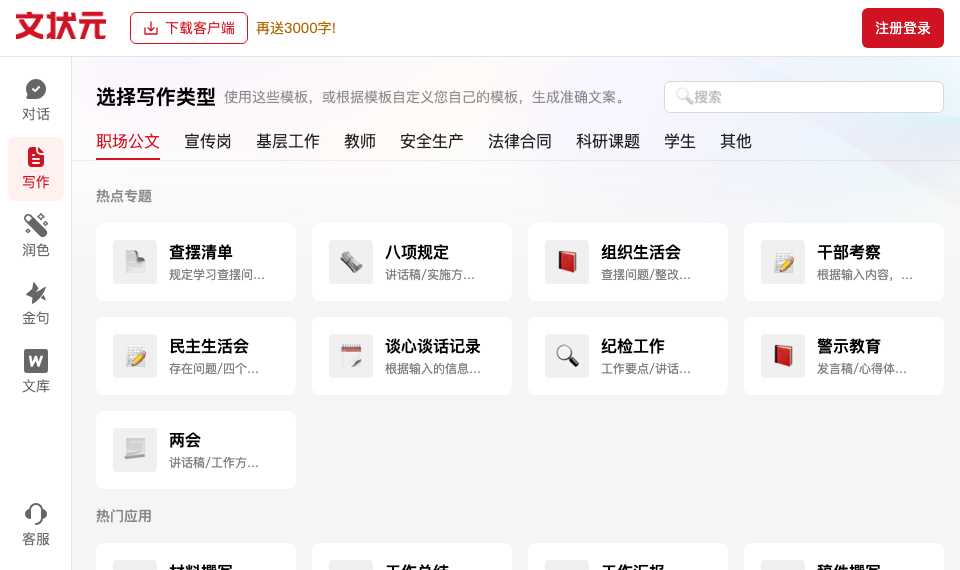Click description 存在问题/四个… under 民主生活会
This screenshot has width=960, height=570.
pyautogui.click(x=214, y=369)
